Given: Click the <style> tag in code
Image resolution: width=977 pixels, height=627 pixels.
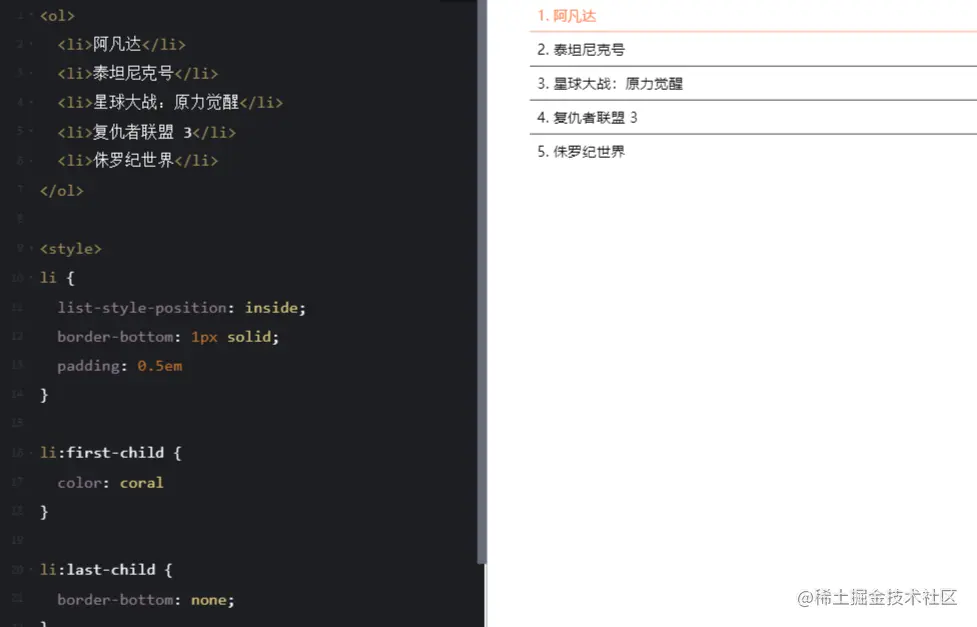Looking at the screenshot, I should (70, 249).
